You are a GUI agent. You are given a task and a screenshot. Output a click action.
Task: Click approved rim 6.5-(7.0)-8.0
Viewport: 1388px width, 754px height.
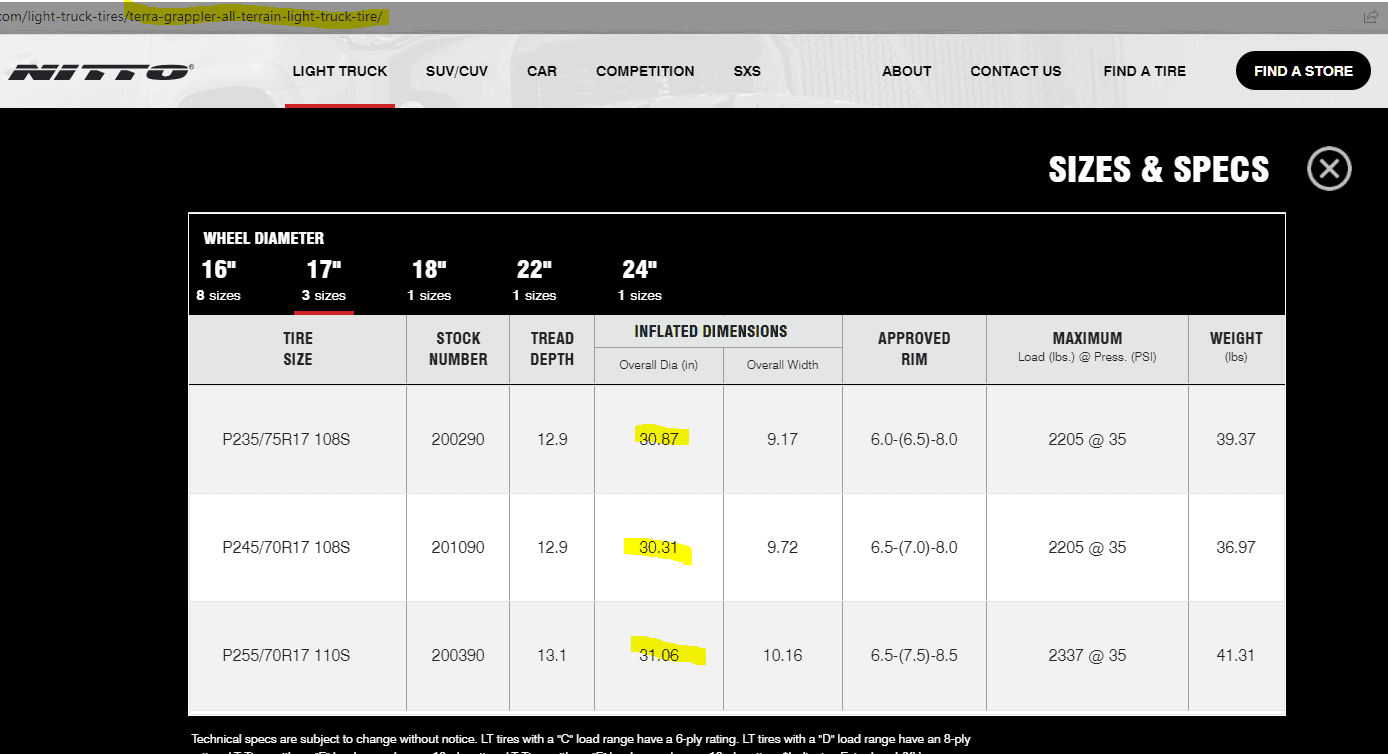click(x=914, y=547)
